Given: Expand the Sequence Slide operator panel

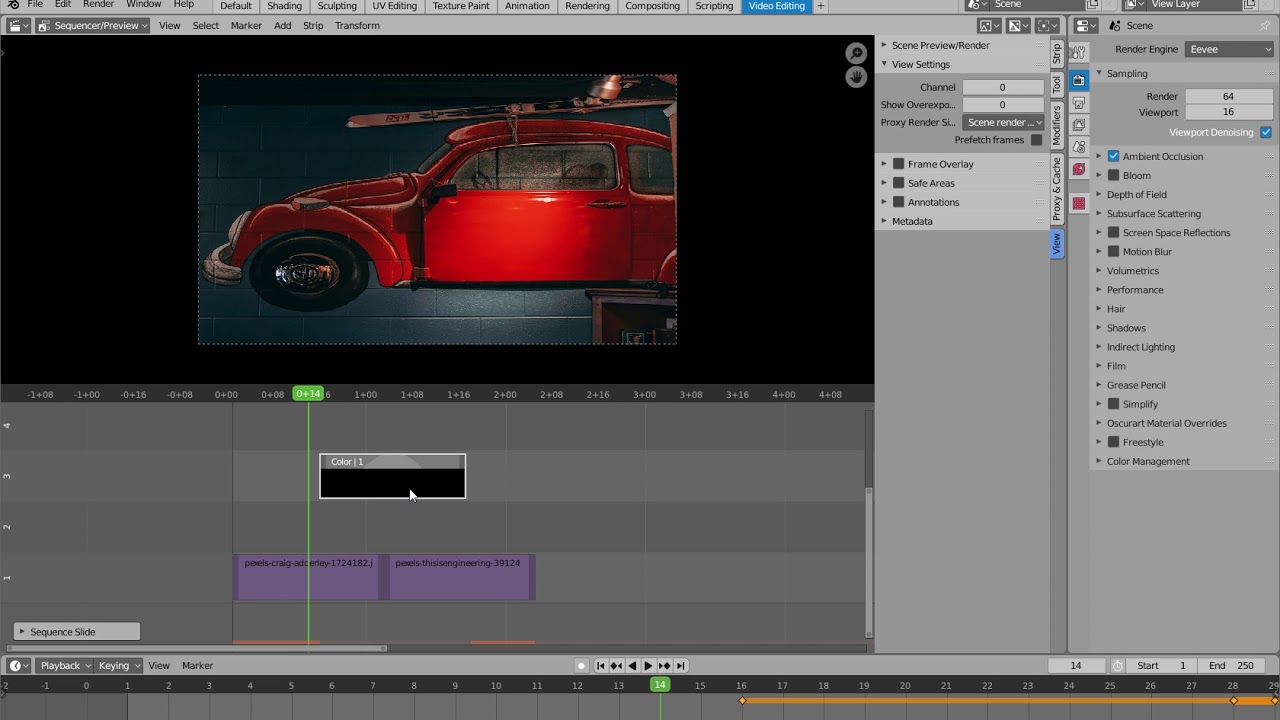Looking at the screenshot, I should point(77,632).
